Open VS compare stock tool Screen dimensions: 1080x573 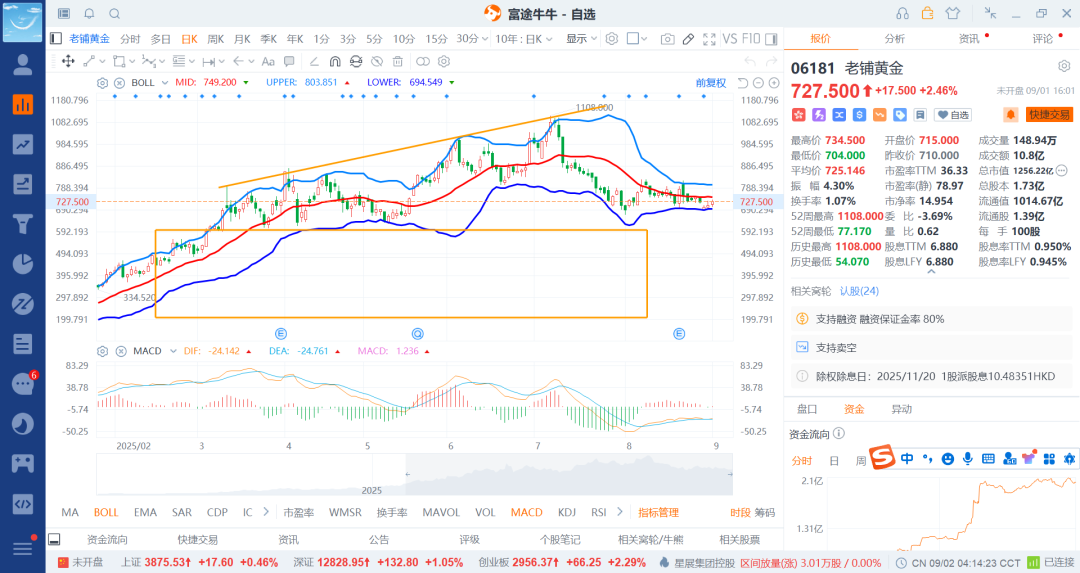(x=730, y=39)
